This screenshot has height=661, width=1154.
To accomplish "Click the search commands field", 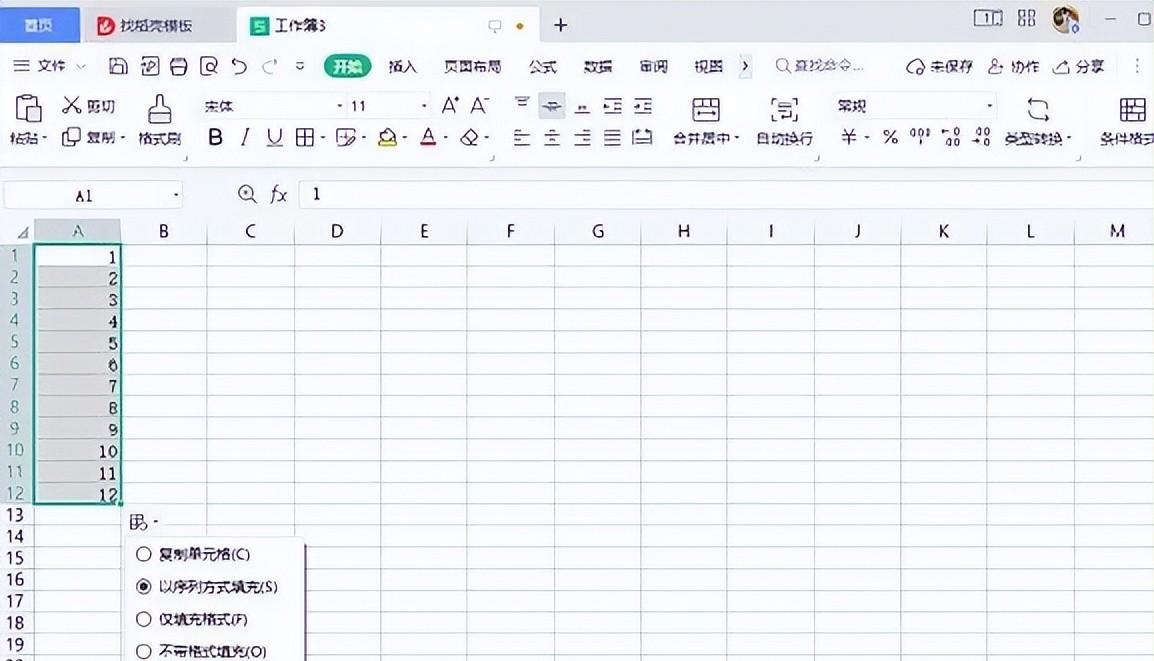I will pos(821,66).
